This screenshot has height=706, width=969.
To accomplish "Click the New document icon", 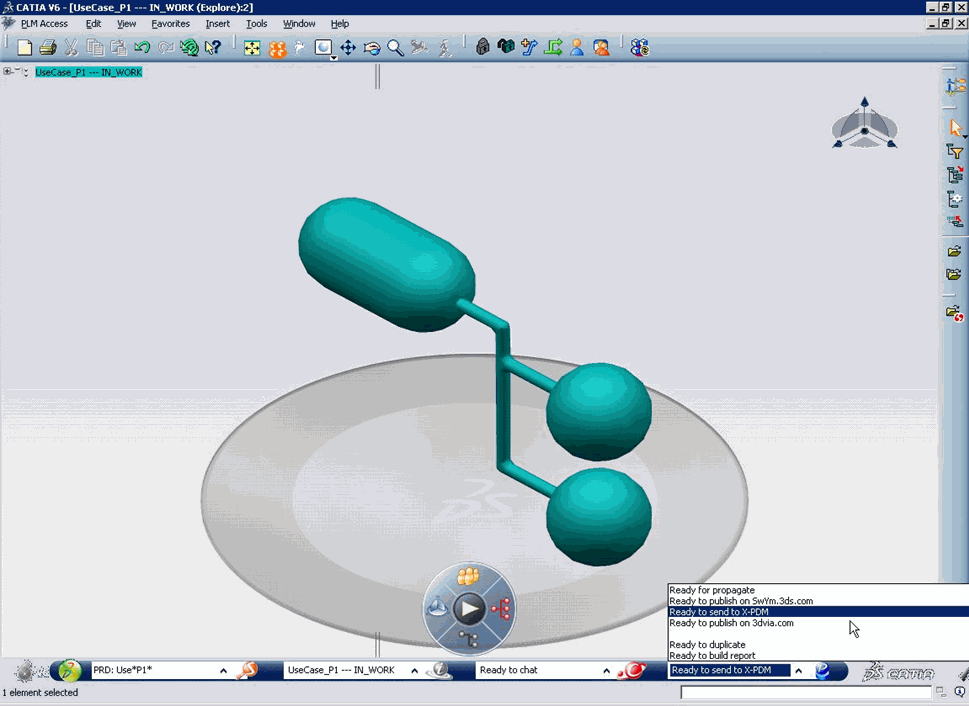I will coord(25,48).
